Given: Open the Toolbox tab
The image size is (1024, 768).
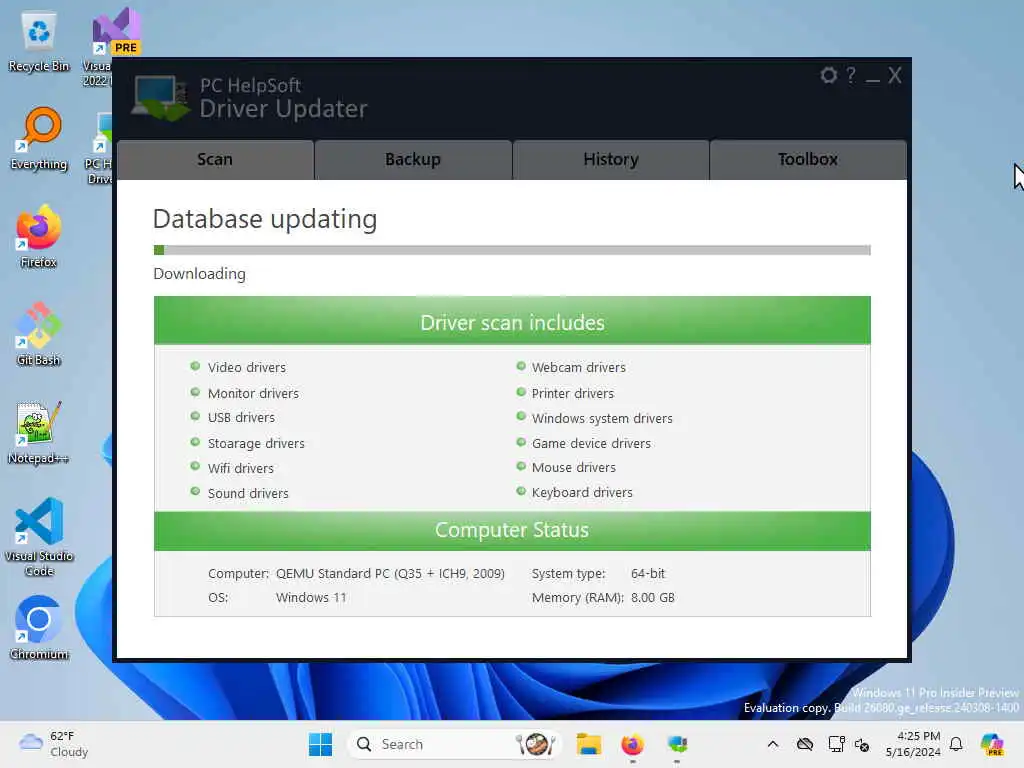Looking at the screenshot, I should [808, 159].
